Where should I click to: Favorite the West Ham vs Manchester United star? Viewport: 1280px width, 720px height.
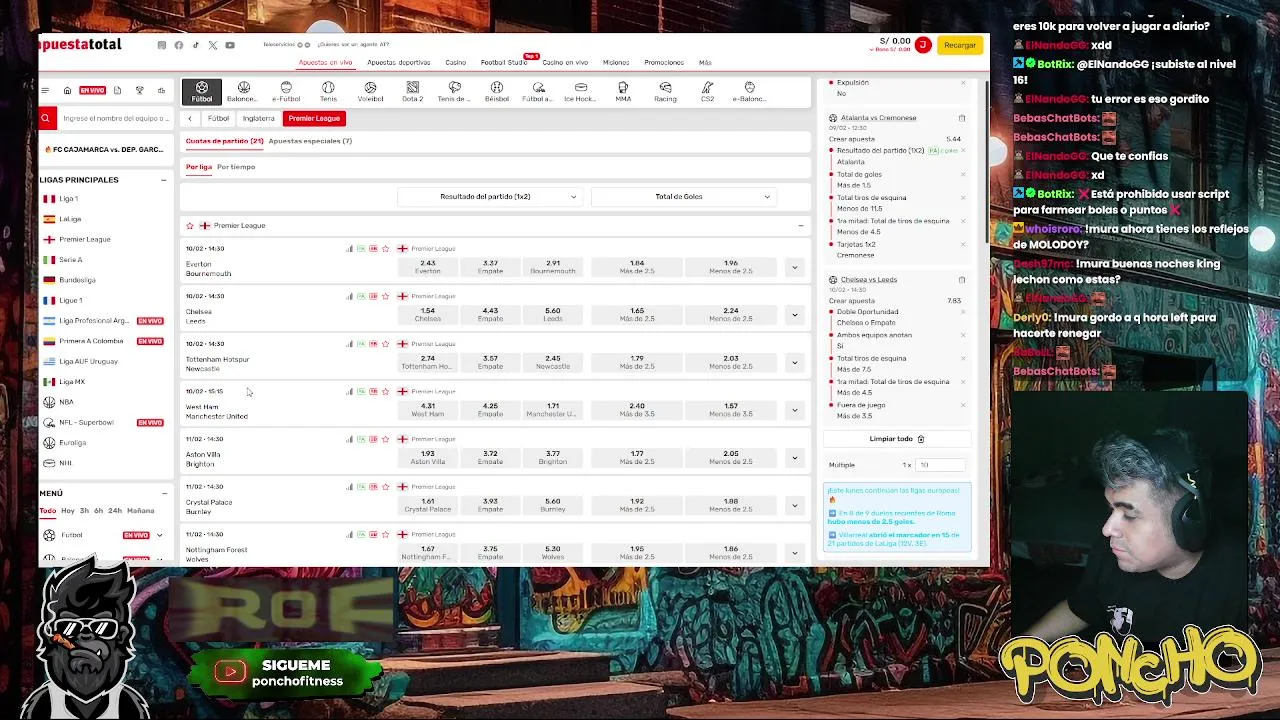(385, 391)
